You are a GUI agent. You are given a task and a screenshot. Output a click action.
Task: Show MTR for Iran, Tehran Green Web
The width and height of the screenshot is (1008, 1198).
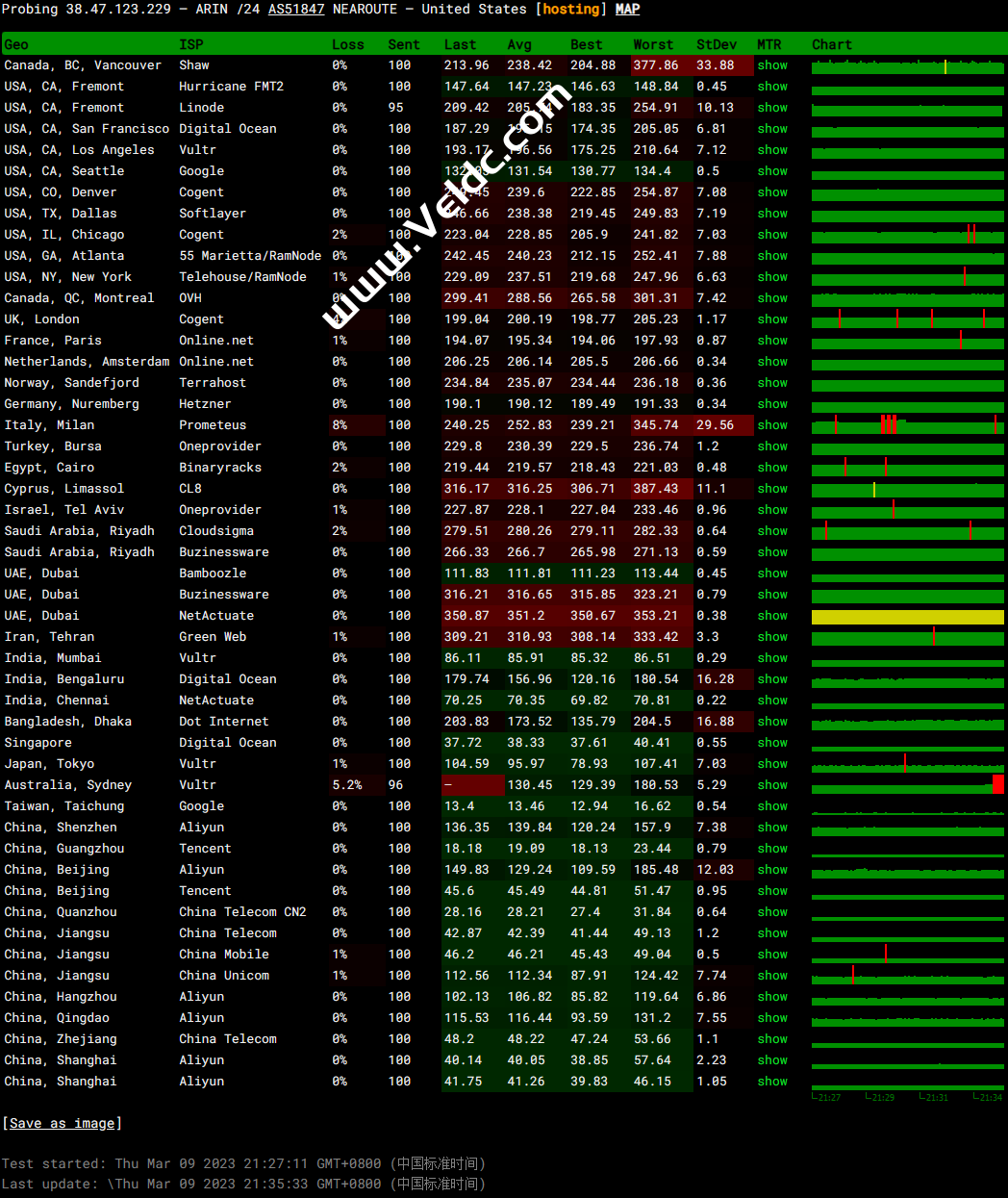[x=771, y=637]
